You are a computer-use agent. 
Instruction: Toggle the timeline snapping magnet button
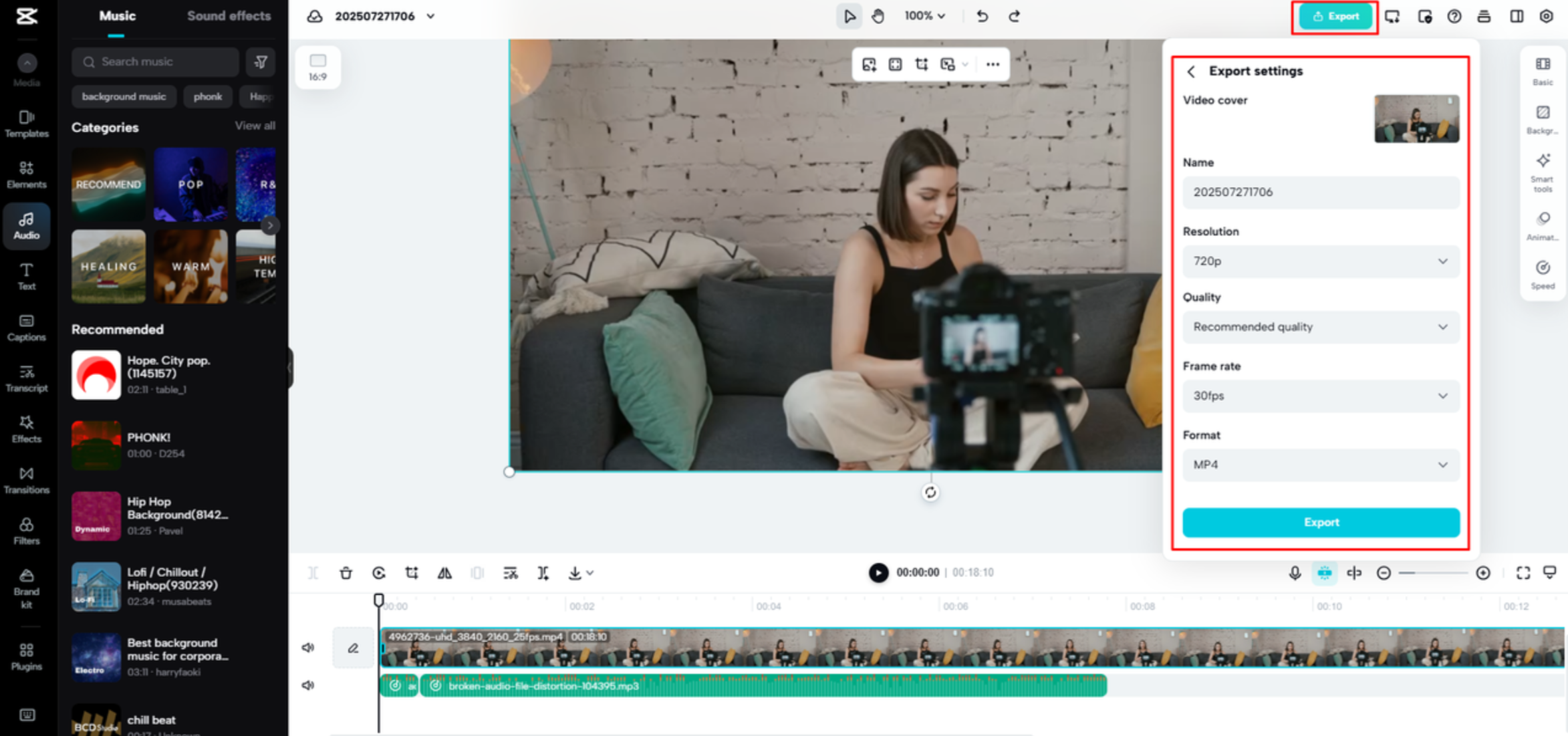[1324, 573]
